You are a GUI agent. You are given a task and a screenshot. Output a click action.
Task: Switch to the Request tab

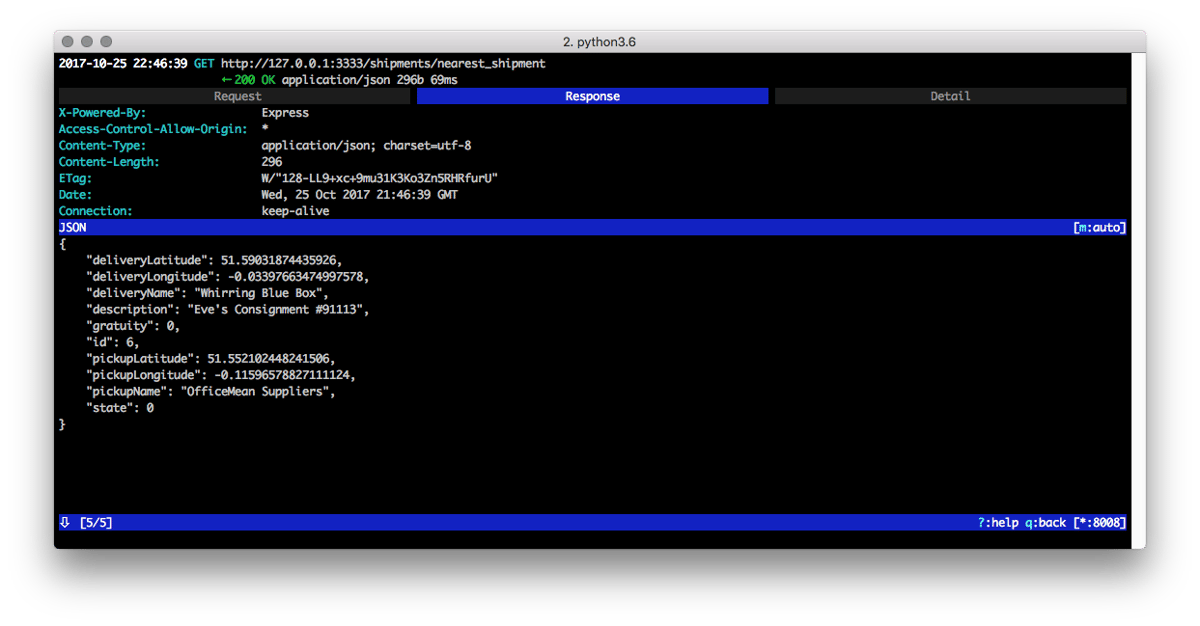(236, 95)
